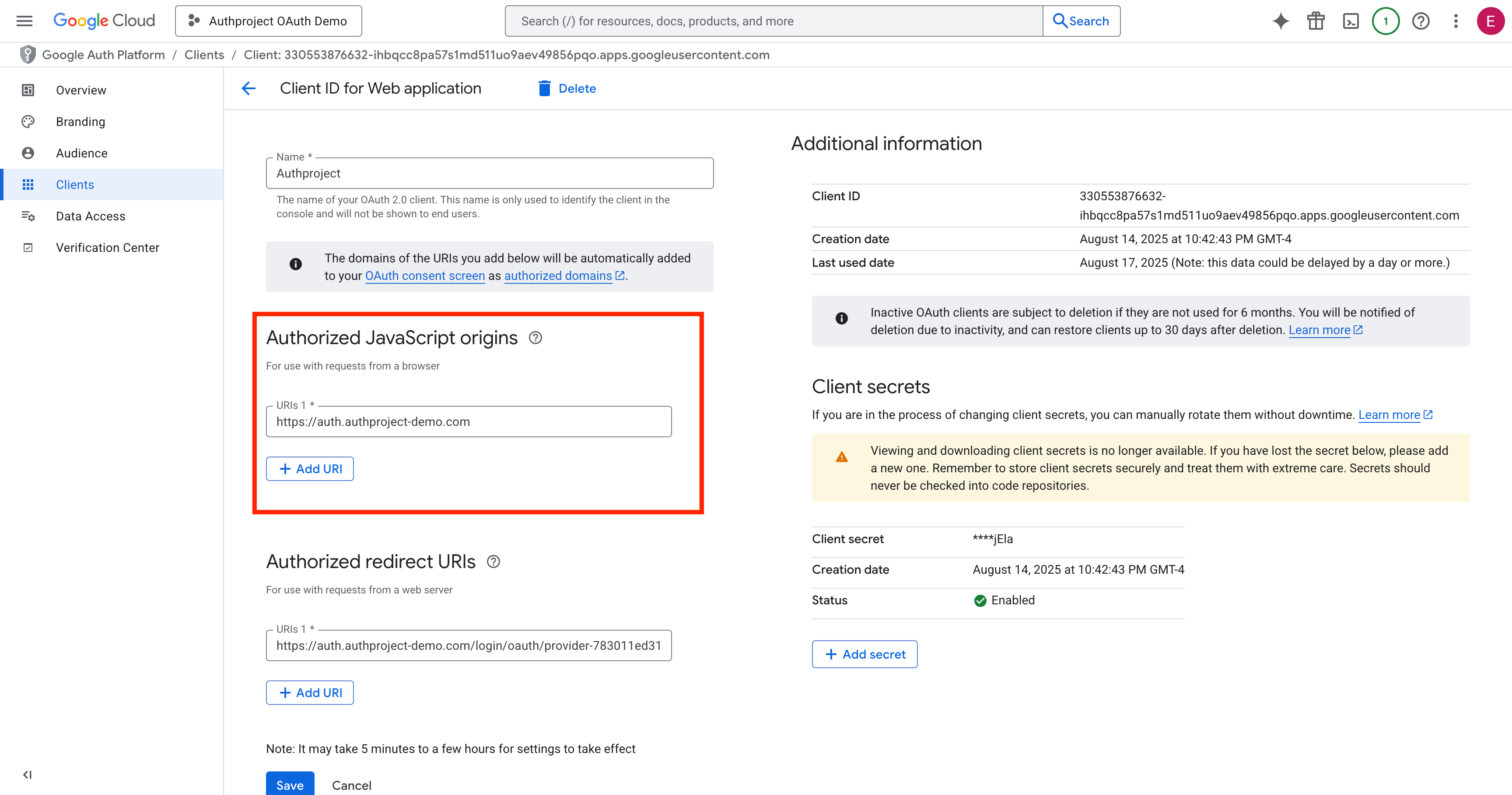Click the warning triangle icon
The width and height of the screenshot is (1512, 795).
(842, 457)
